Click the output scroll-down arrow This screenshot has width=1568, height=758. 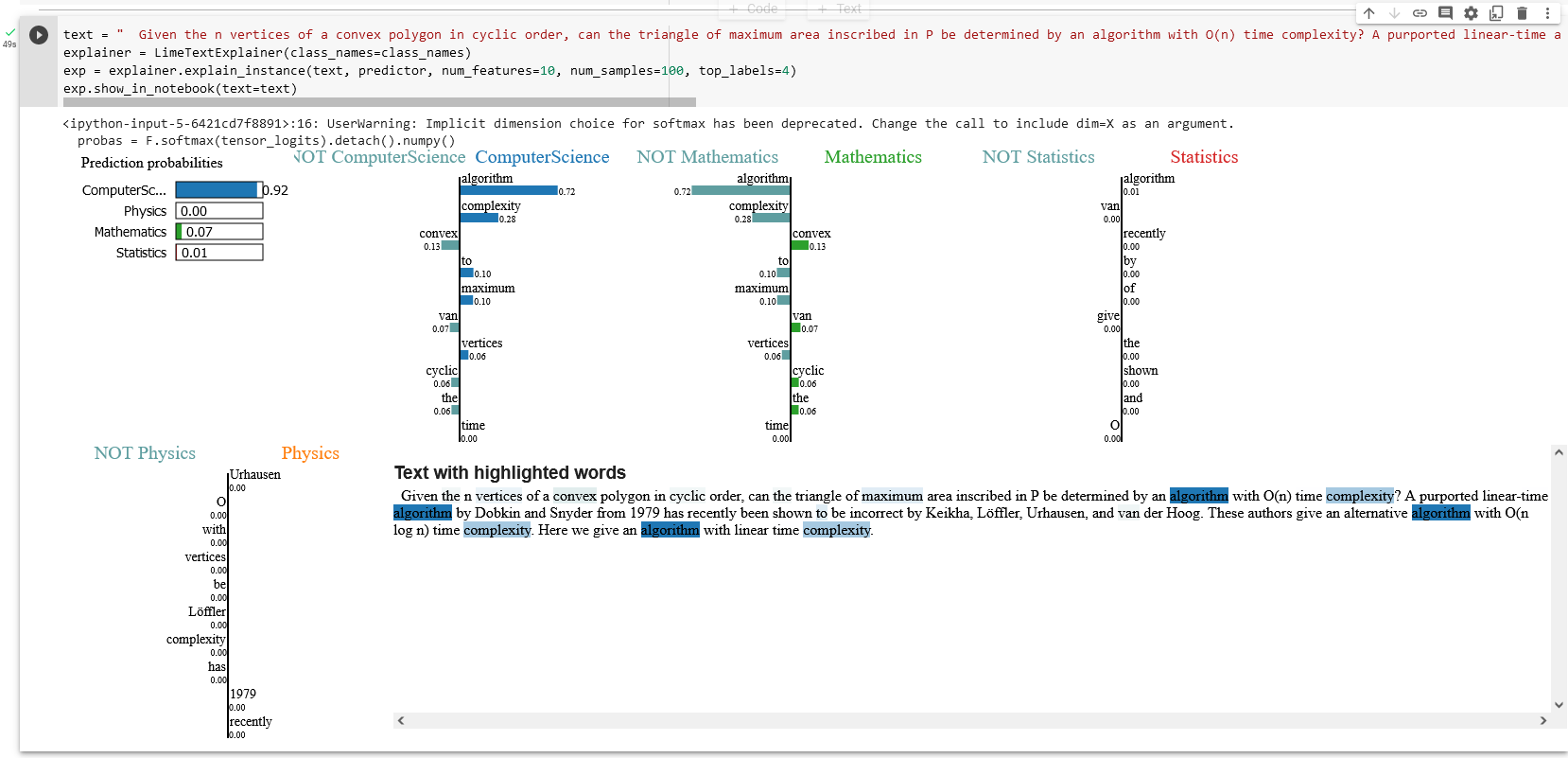click(1559, 705)
